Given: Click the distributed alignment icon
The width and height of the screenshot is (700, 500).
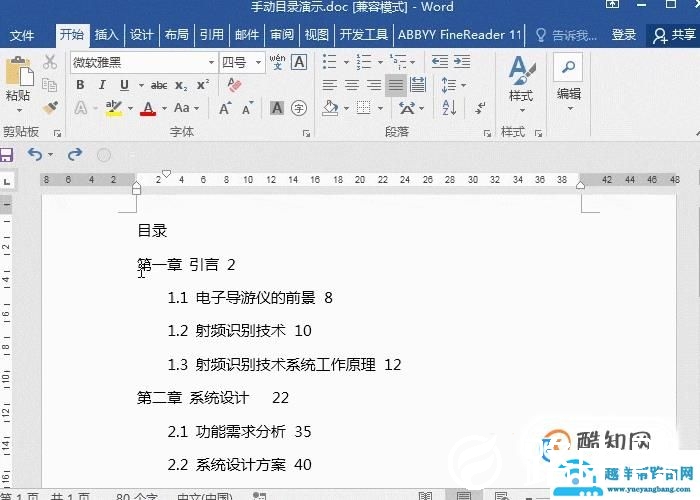Looking at the screenshot, I should (x=418, y=84).
